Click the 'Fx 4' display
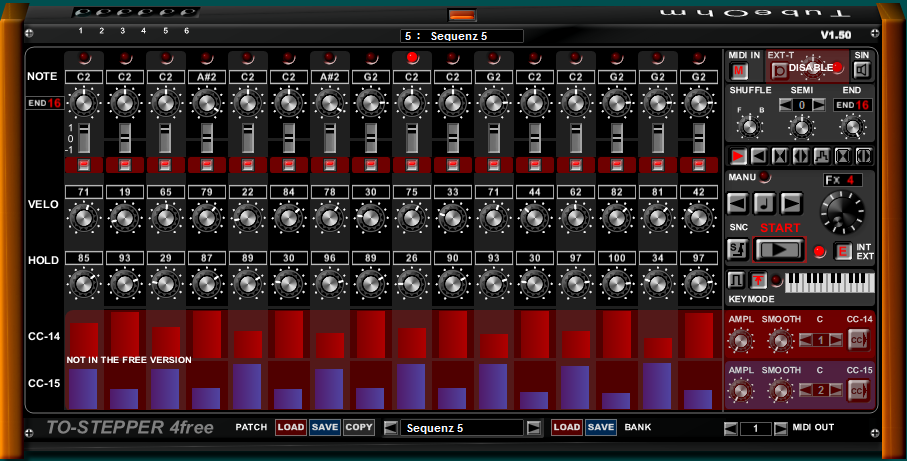 843,180
